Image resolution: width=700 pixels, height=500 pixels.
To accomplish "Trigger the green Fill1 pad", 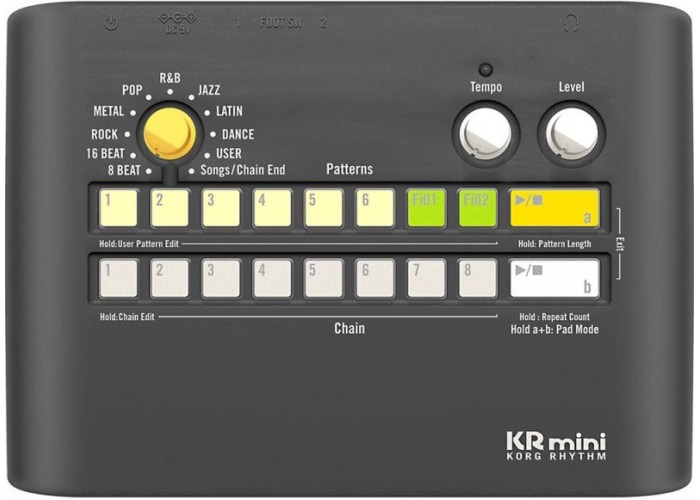I will 427,208.
